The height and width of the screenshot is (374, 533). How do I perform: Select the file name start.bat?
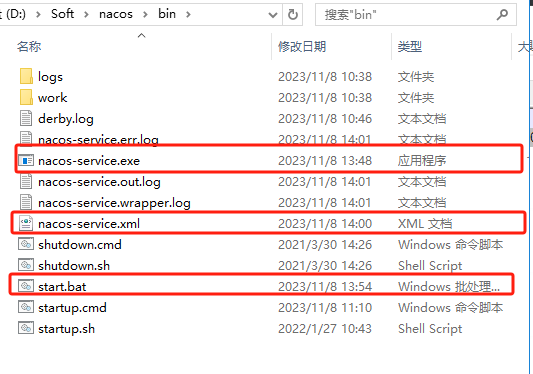[62, 287]
